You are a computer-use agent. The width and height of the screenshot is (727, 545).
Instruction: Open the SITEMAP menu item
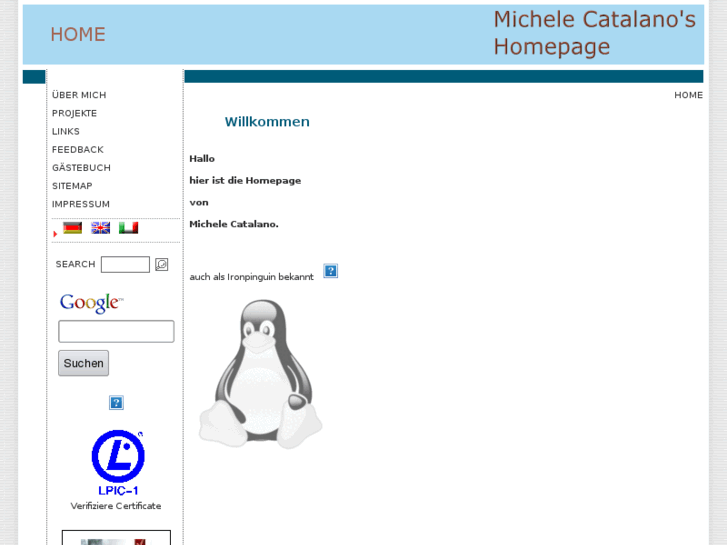point(72,186)
